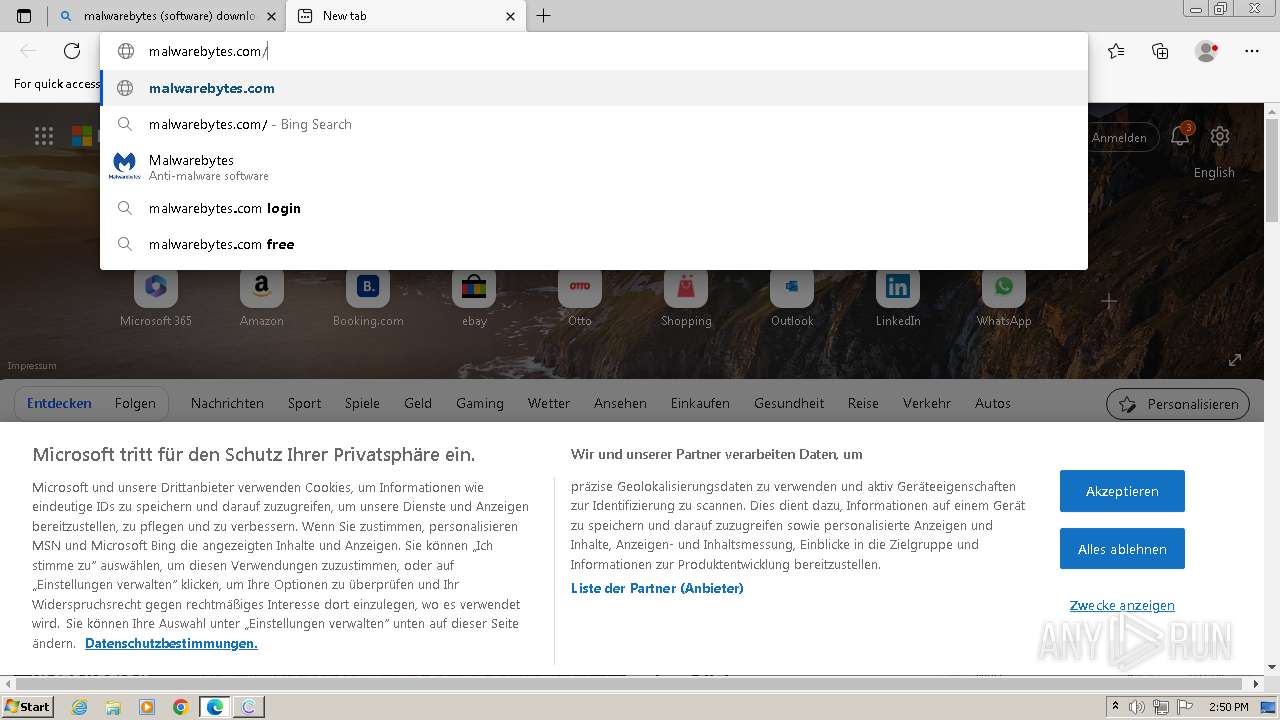Click the page vertical scrollbar
The height and width of the screenshot is (720, 1280).
1272,171
